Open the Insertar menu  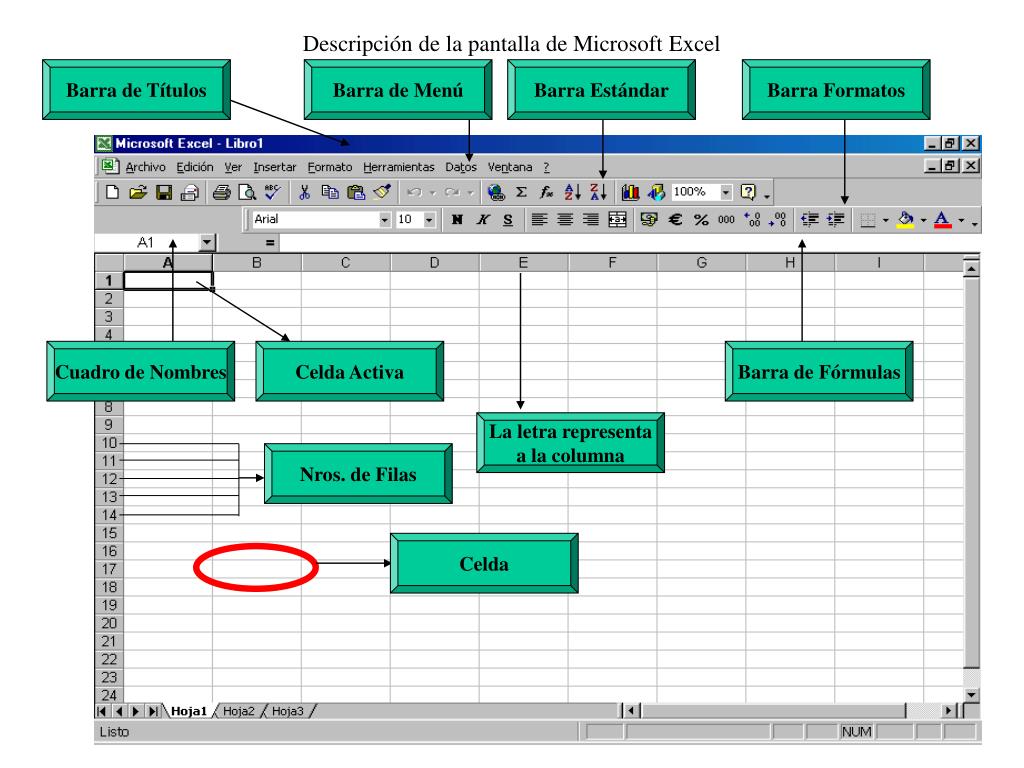pos(274,167)
